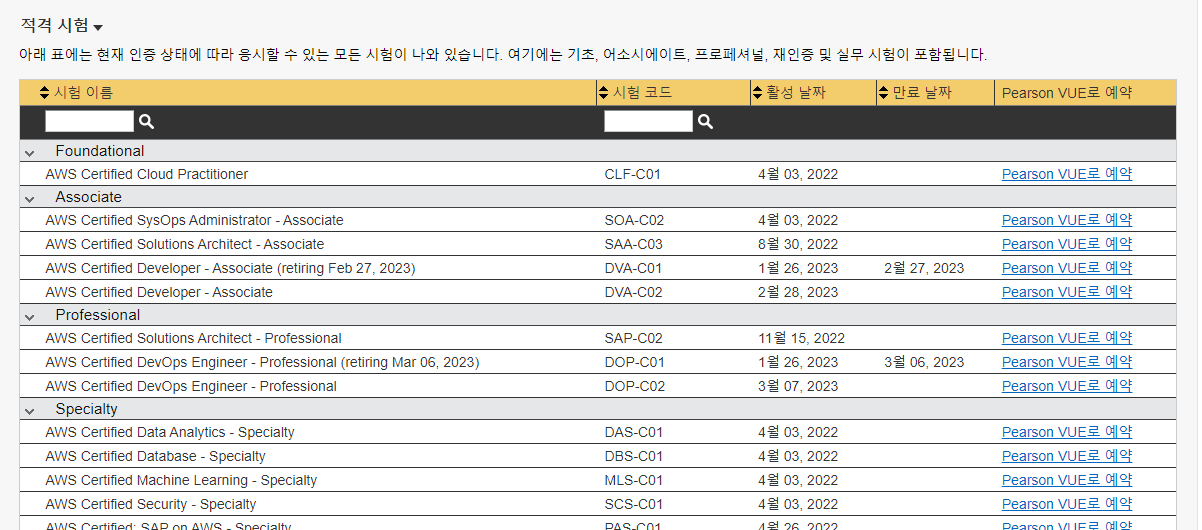Sort by 만료 날짜 column arrows
The image size is (1202, 530).
coord(883,93)
